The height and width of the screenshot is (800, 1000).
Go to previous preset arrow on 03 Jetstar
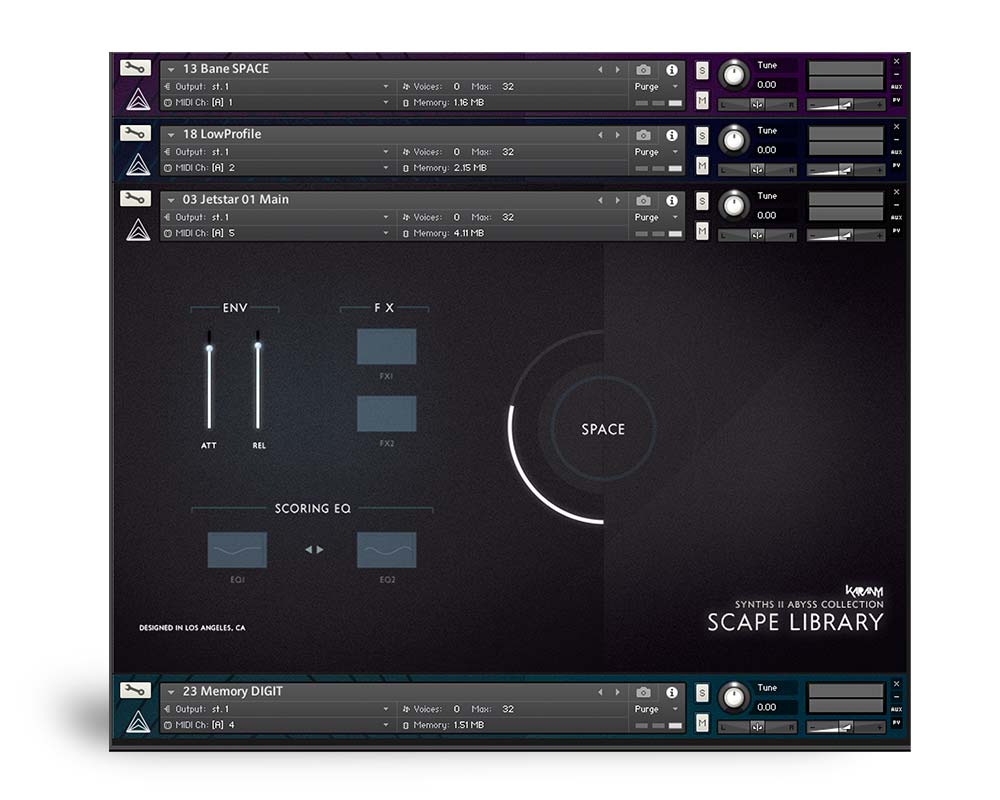600,200
